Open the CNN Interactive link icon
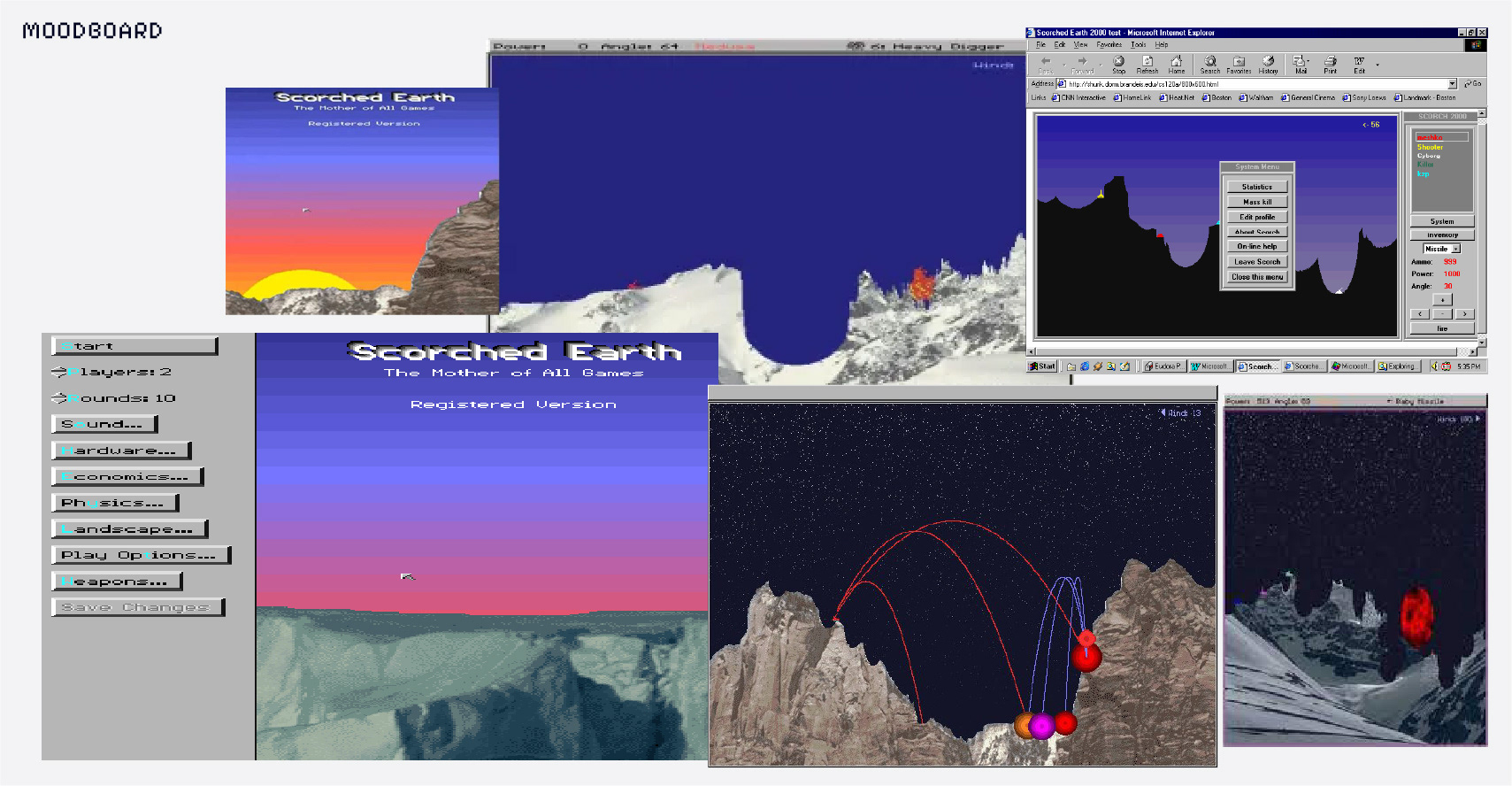This screenshot has width=1512, height=786. click(1055, 97)
